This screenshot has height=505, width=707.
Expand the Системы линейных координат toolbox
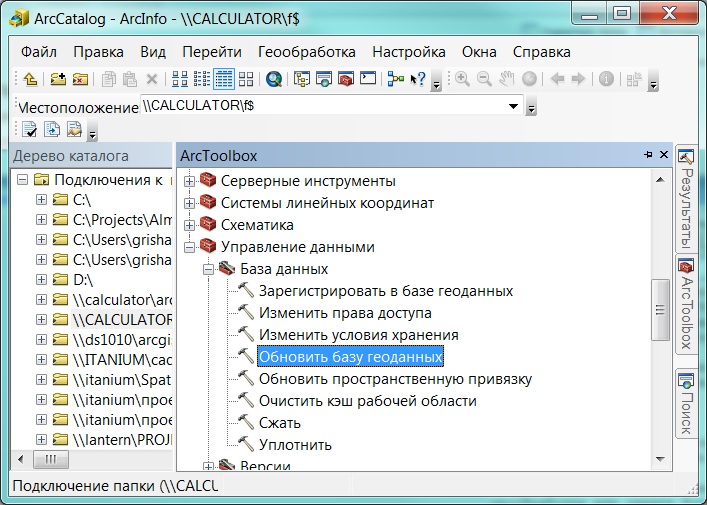coord(189,203)
